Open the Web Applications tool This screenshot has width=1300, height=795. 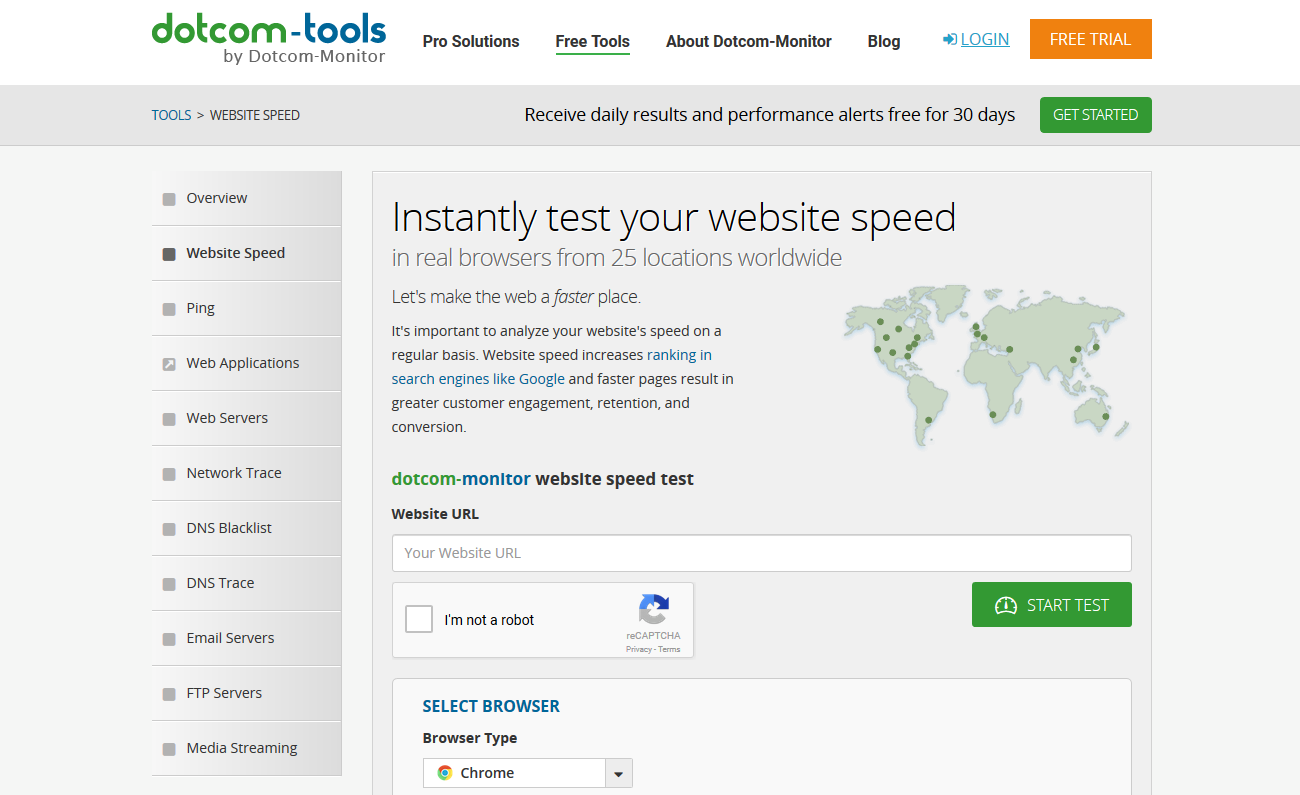(x=247, y=363)
